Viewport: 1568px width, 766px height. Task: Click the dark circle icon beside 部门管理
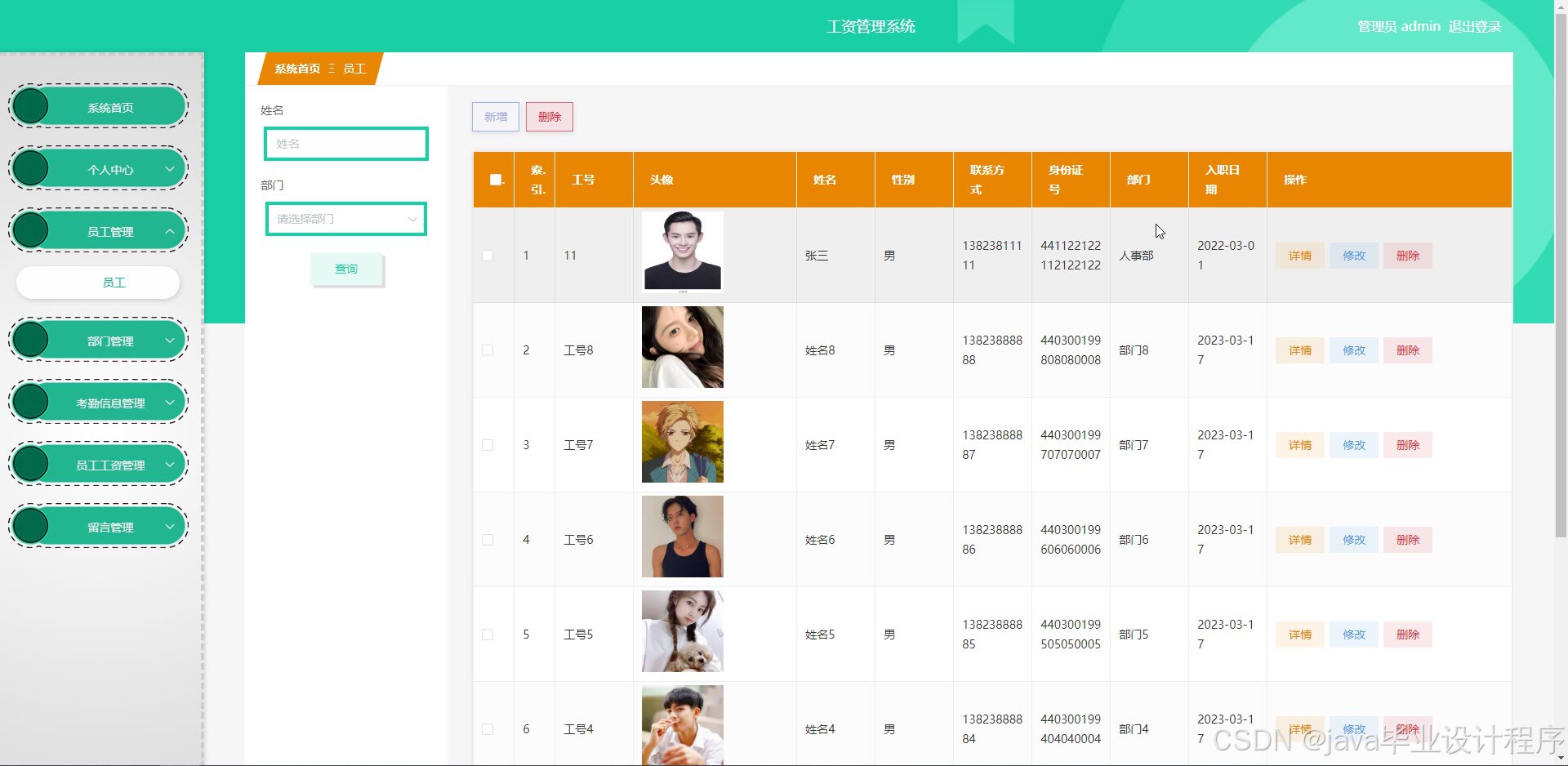31,340
